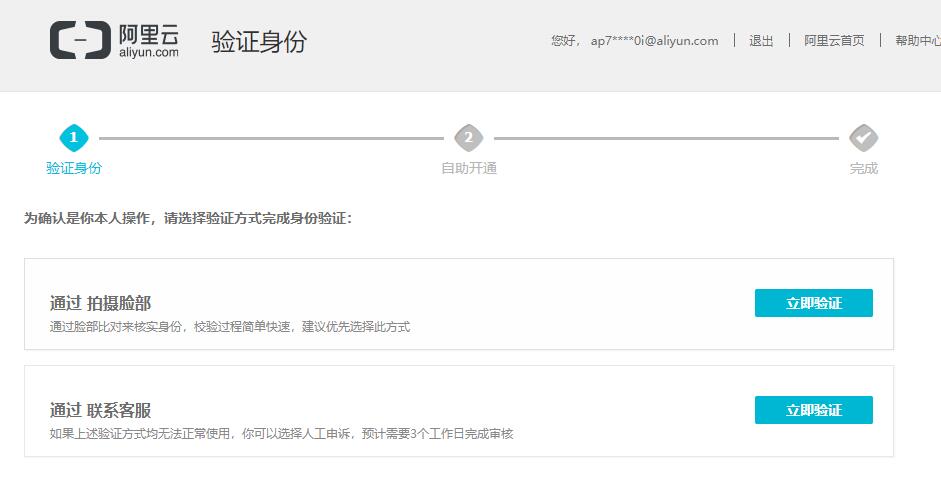The width and height of the screenshot is (941, 479).
Task: Select the 验证身份 step label under step 1
Action: 74,168
